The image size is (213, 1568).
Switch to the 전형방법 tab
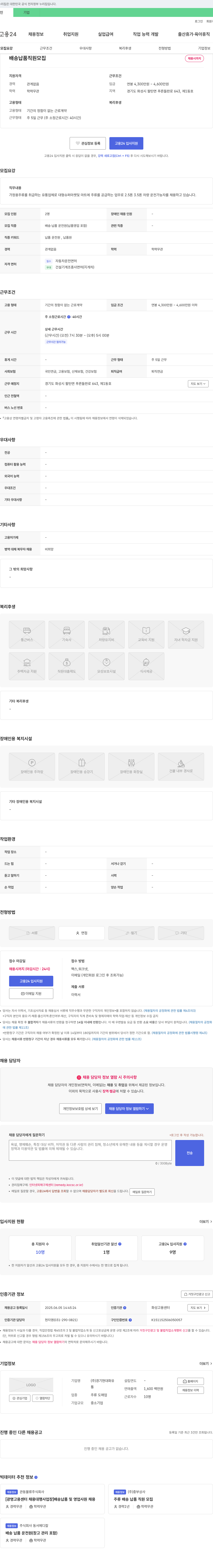[x=164, y=48]
